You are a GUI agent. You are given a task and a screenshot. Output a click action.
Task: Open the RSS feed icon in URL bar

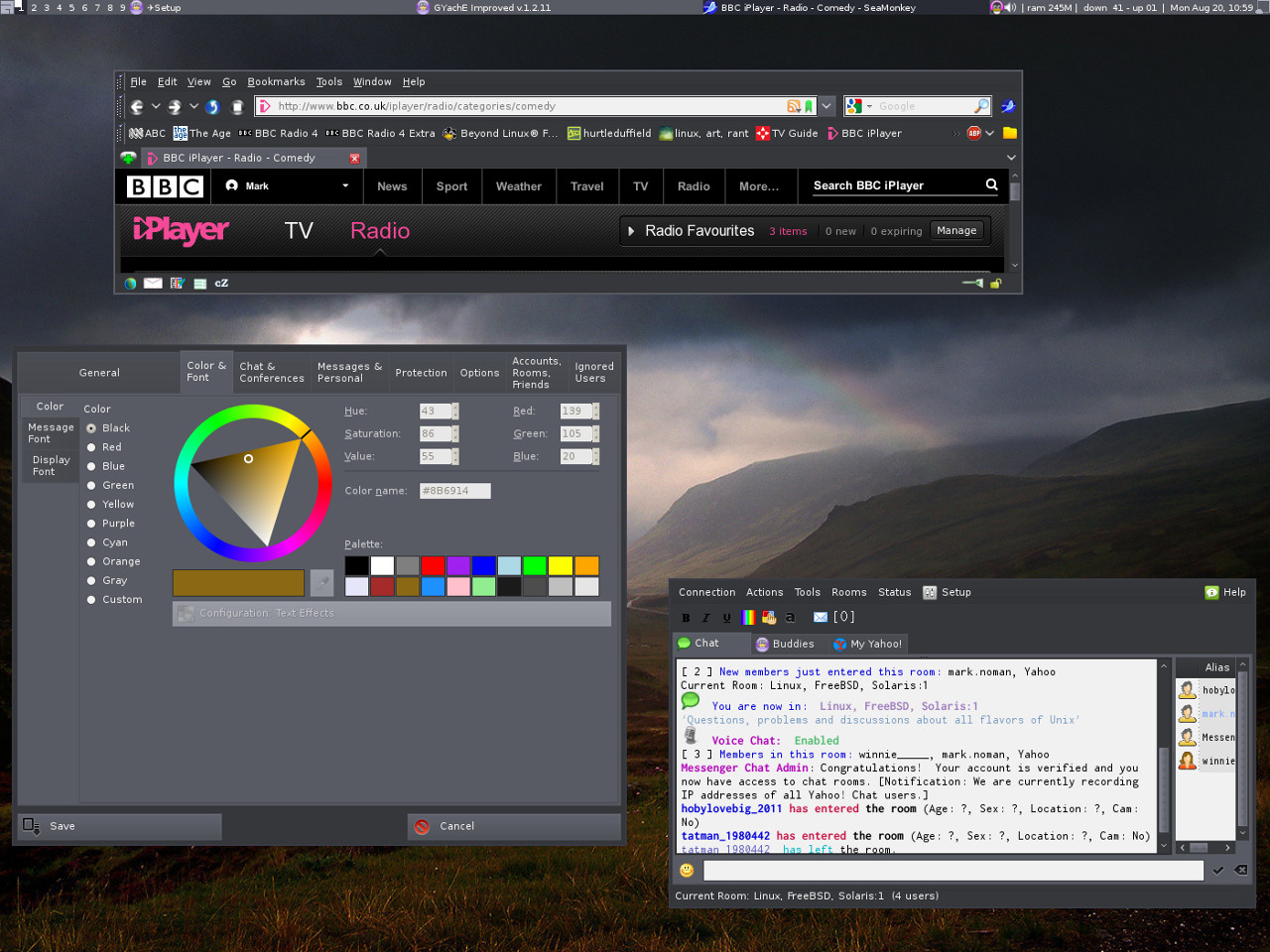(x=794, y=106)
